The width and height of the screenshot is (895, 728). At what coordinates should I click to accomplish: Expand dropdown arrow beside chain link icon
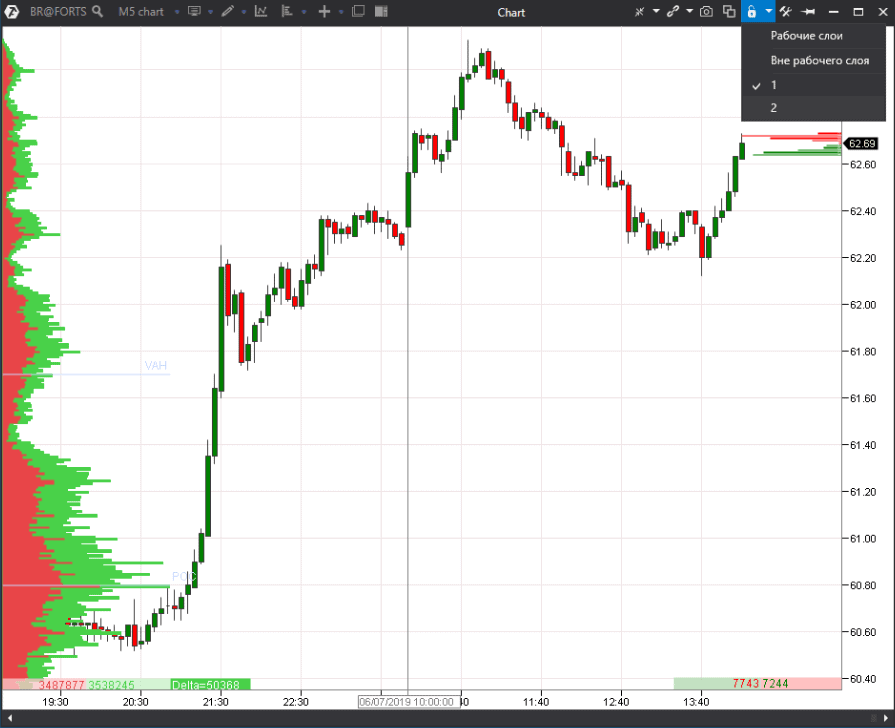tap(689, 12)
